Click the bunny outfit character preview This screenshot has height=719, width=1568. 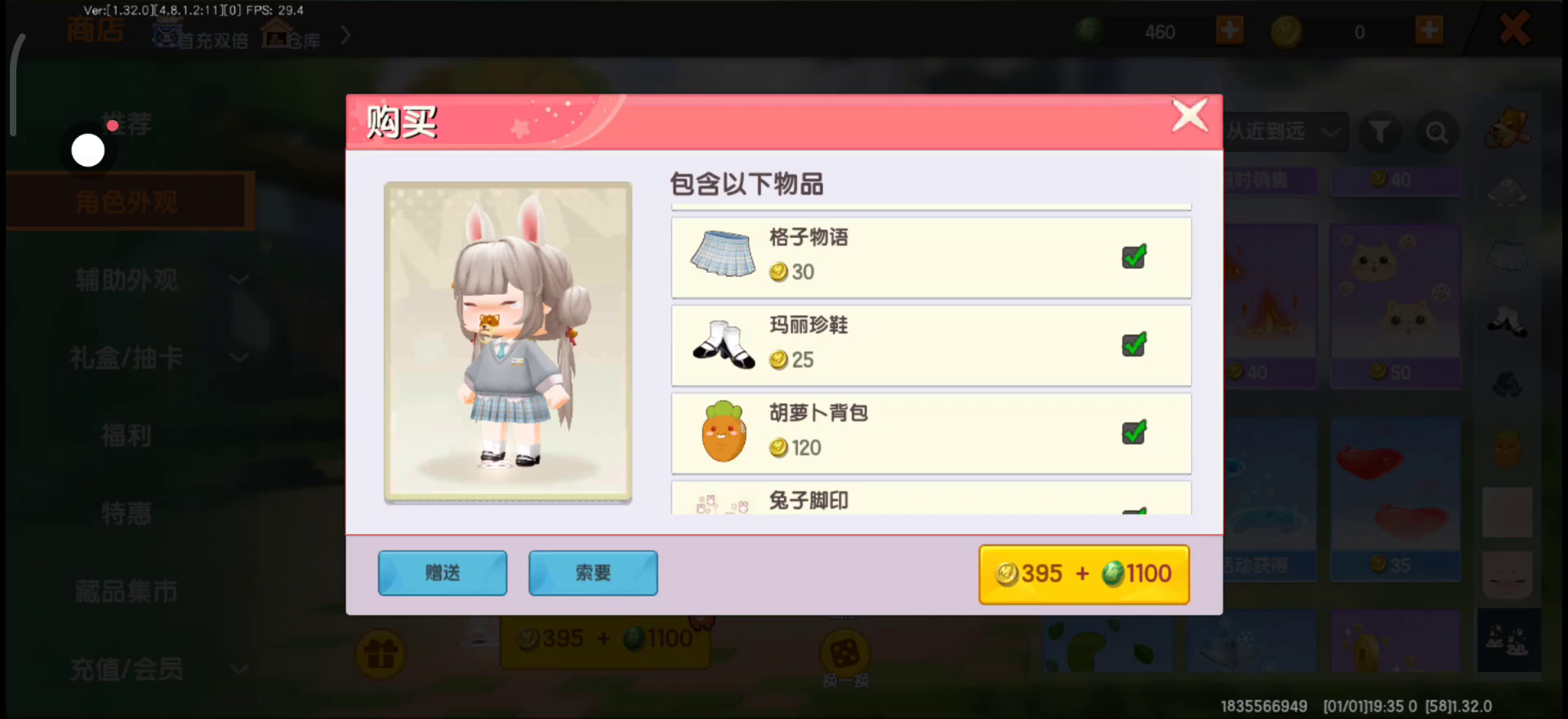coord(508,341)
